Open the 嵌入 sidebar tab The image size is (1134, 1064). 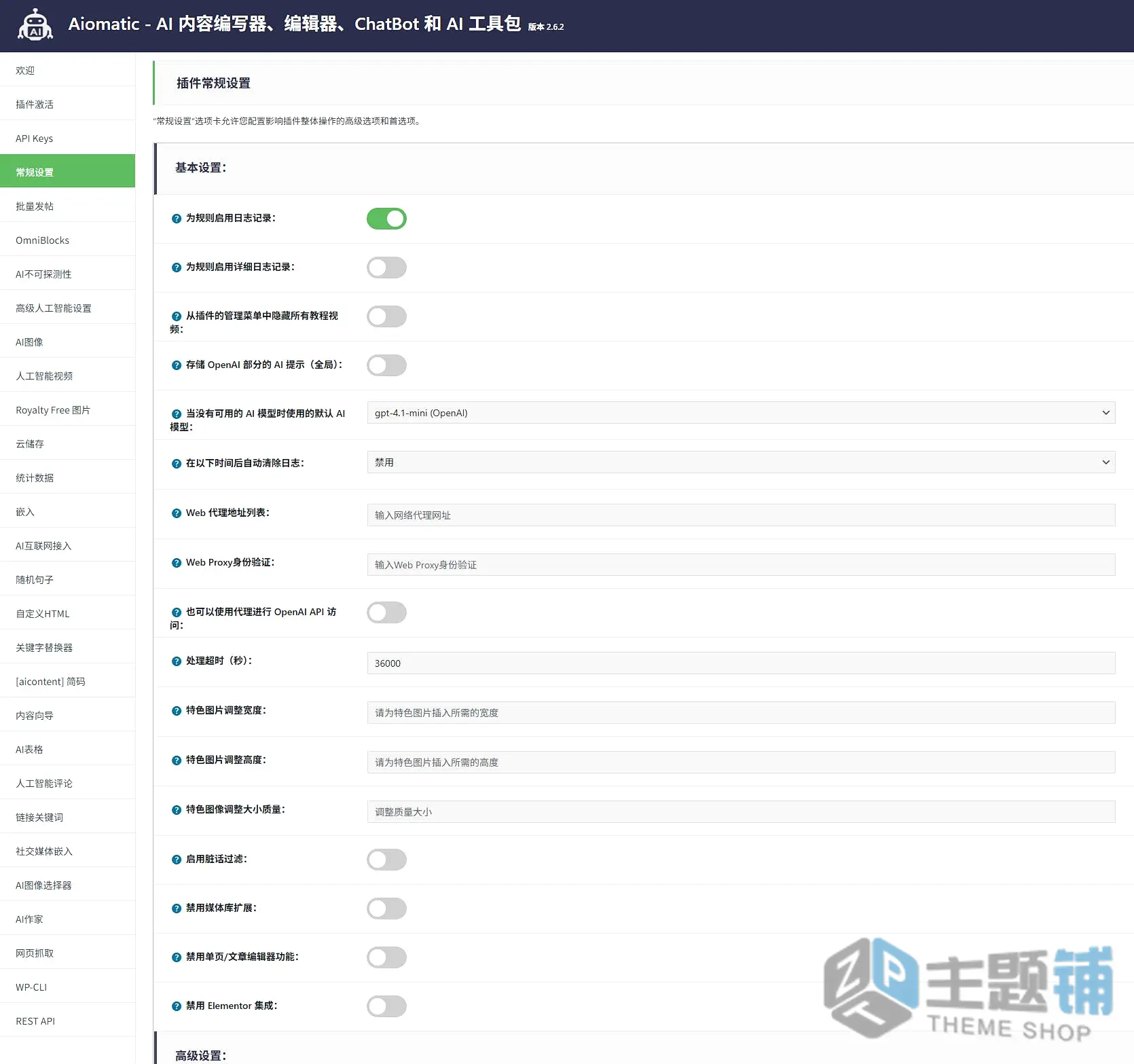pos(68,511)
